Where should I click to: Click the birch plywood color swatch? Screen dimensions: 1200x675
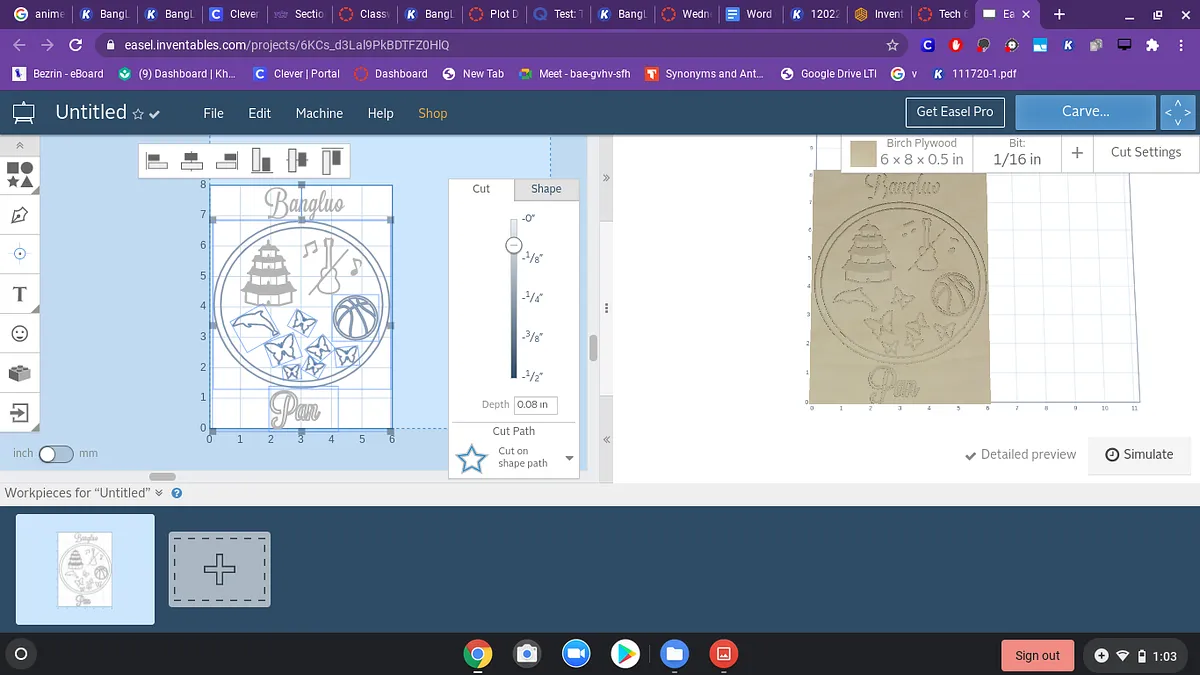tap(863, 153)
